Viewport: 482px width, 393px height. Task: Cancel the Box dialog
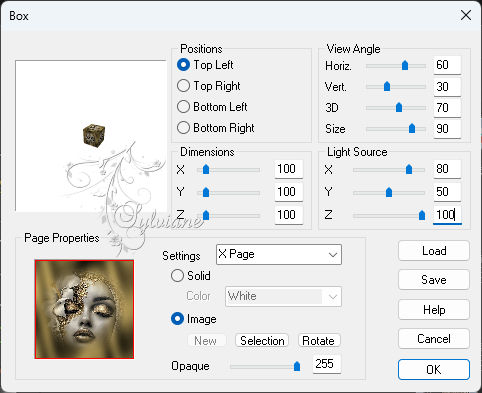pyautogui.click(x=434, y=339)
